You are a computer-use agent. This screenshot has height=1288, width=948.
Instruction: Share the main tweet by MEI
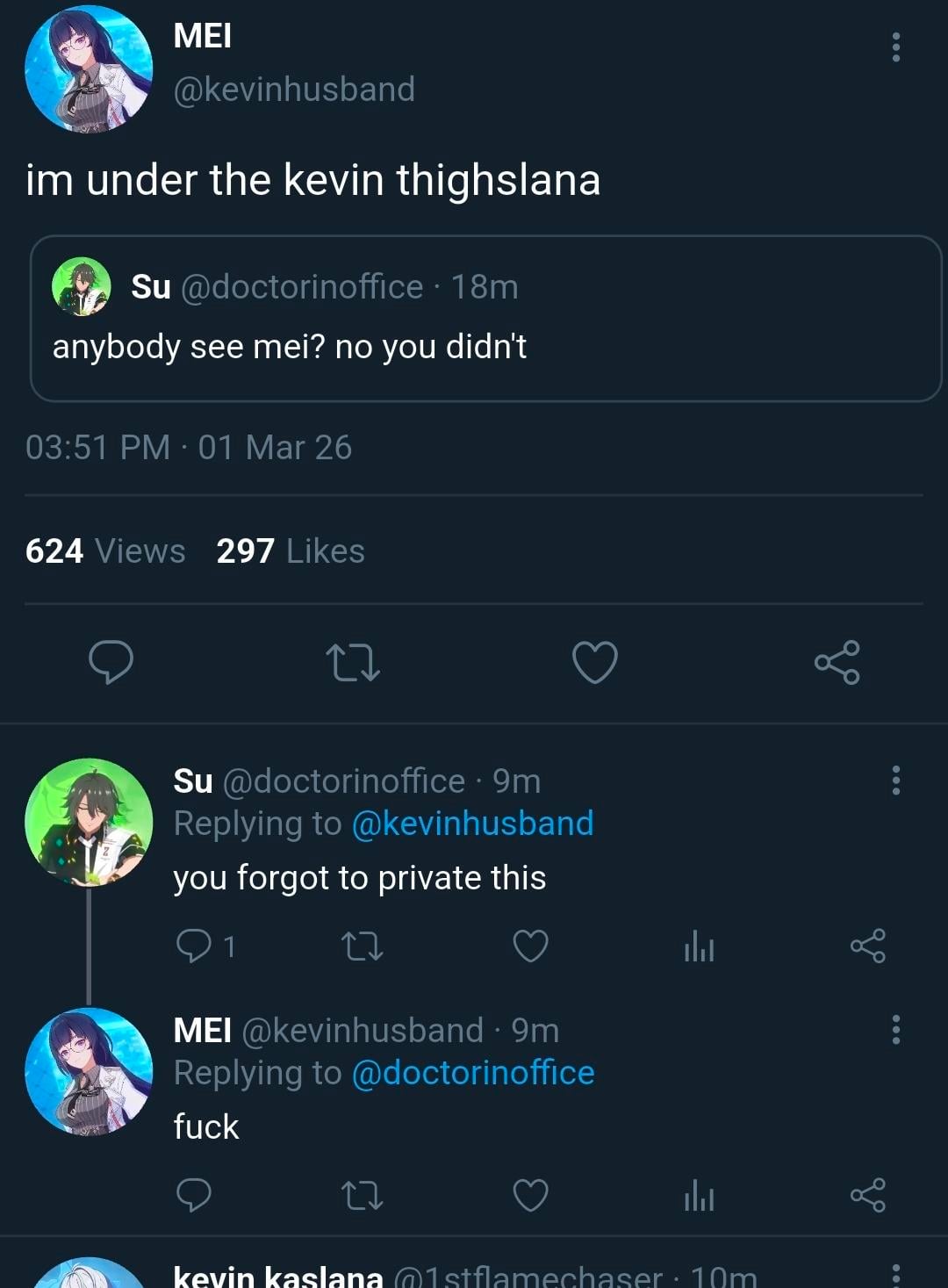(837, 662)
